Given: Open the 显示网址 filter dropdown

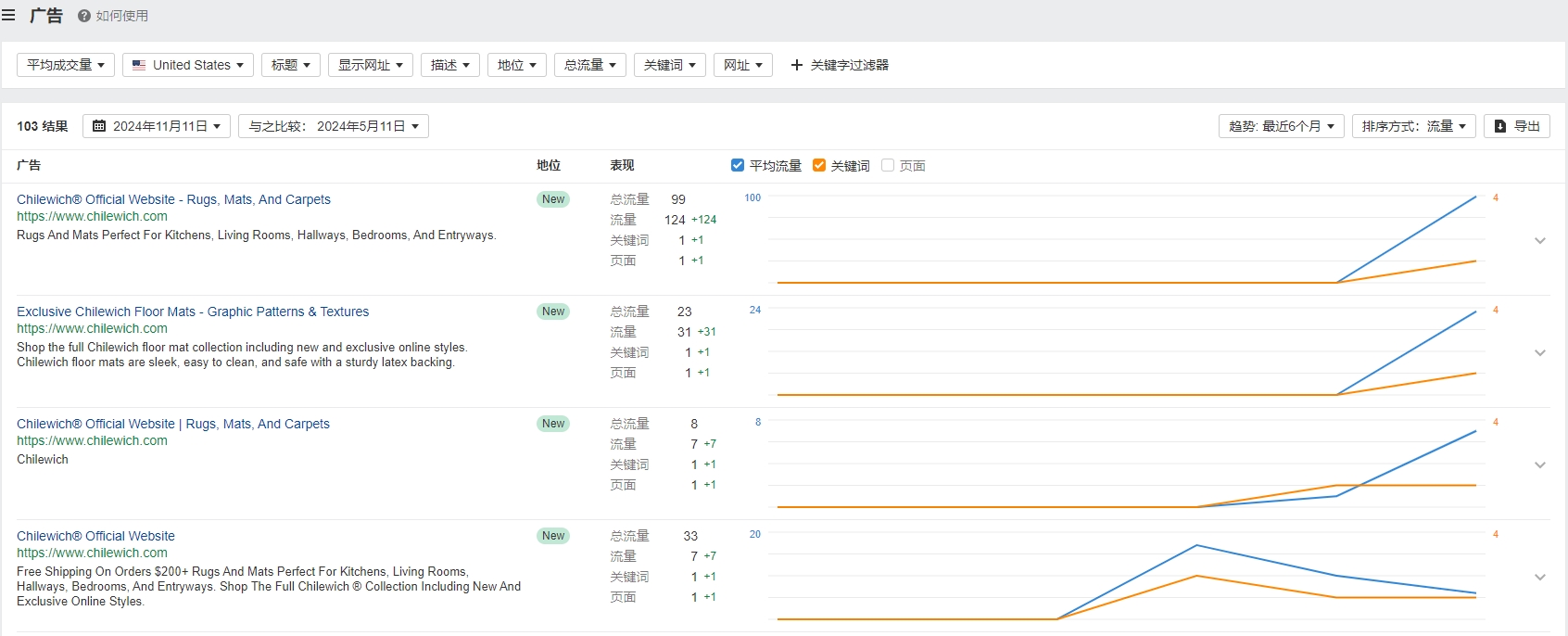Looking at the screenshot, I should 371,65.
